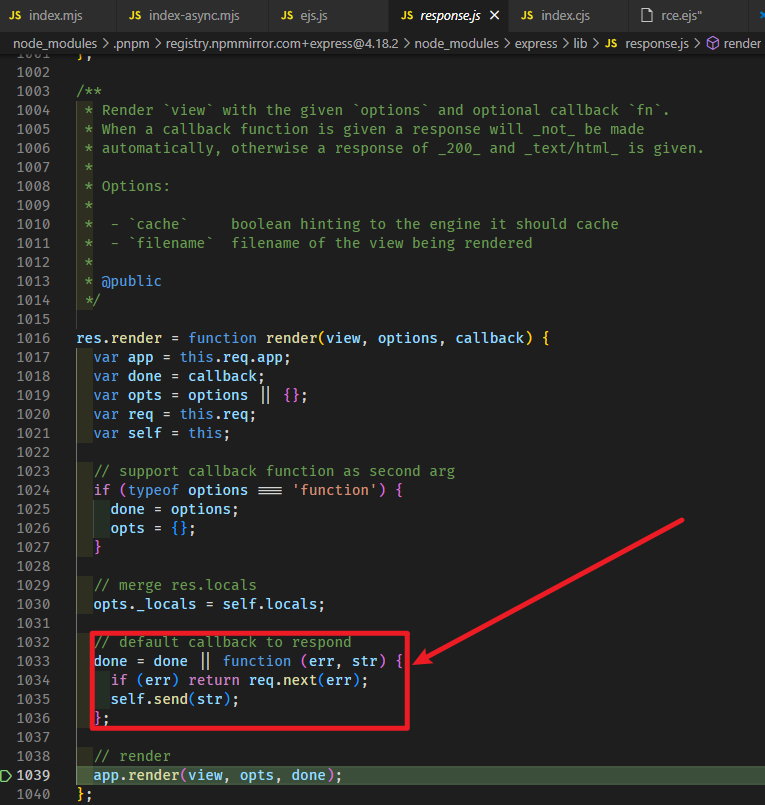The height and width of the screenshot is (805, 765).
Task: Click the res.render function definition
Action: (x=115, y=338)
